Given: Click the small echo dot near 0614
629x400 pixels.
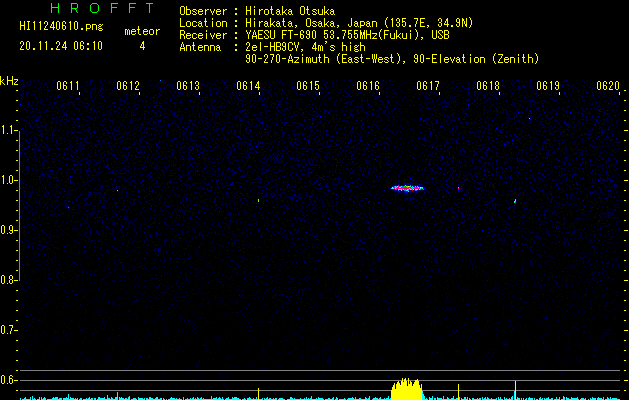Looking at the screenshot, I should (258, 200).
